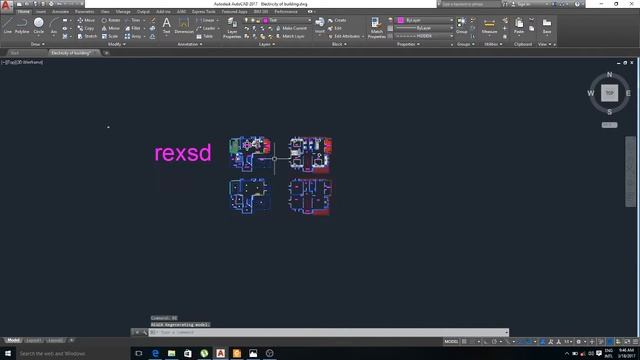Expand the Draw panel
Screen dimensions: 640x360
(38, 44)
